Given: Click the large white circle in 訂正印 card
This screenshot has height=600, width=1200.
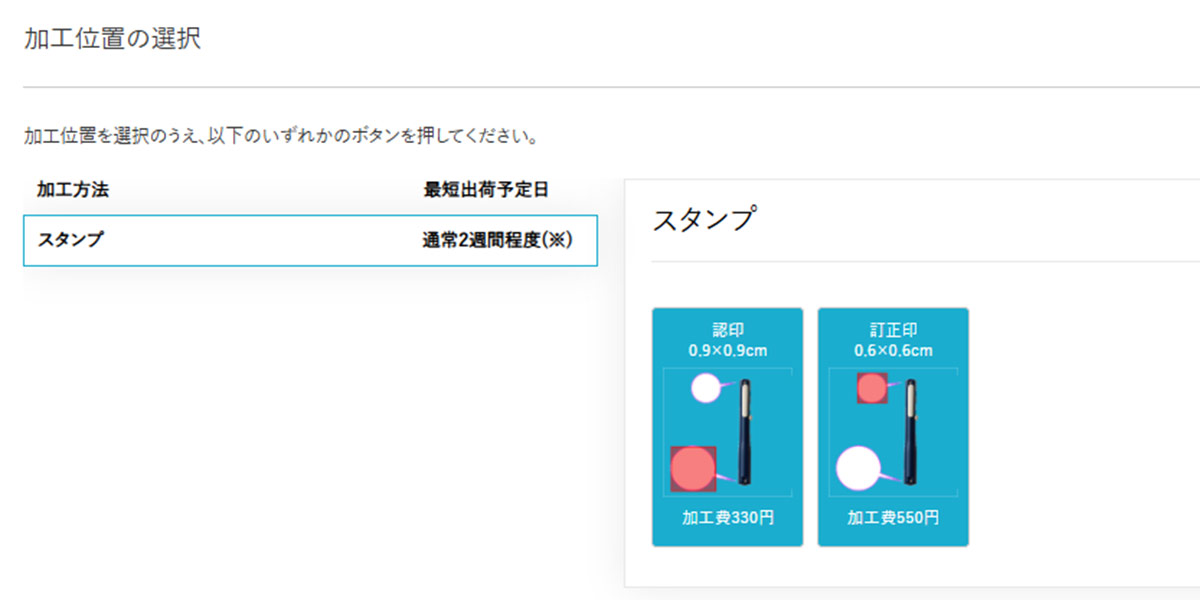Looking at the screenshot, I should pos(857,468).
